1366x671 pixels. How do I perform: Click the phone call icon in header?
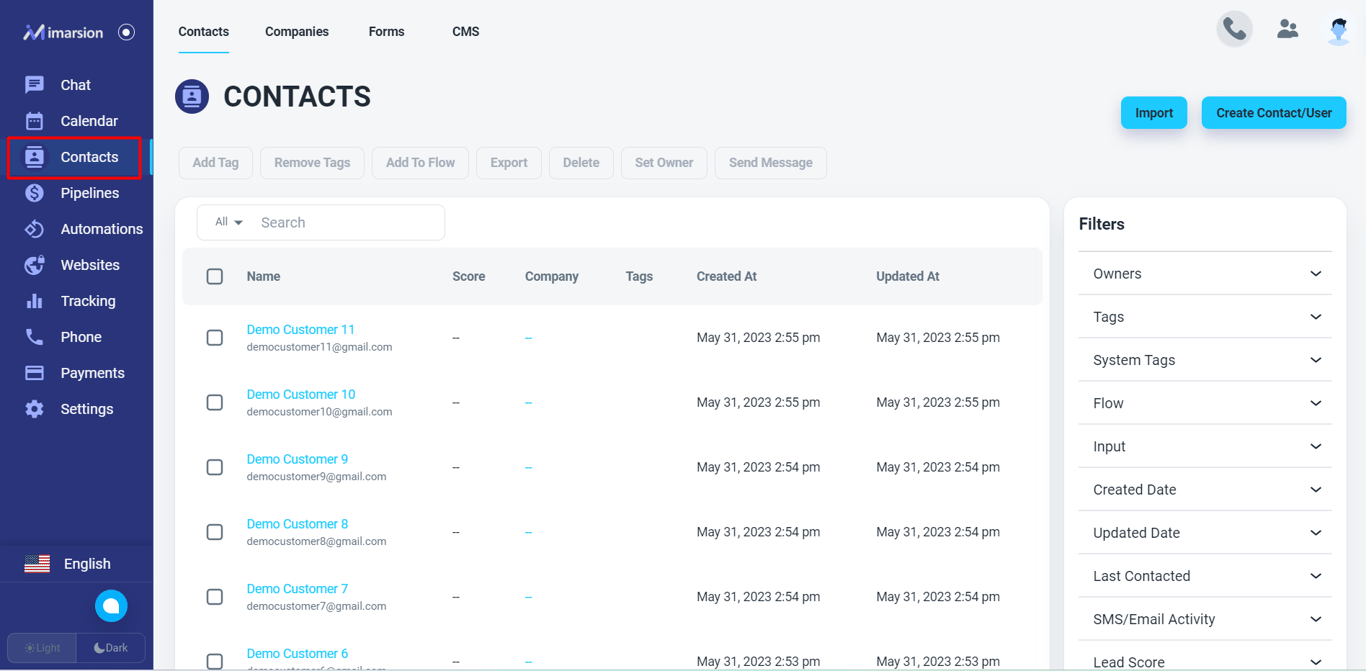(x=1235, y=30)
